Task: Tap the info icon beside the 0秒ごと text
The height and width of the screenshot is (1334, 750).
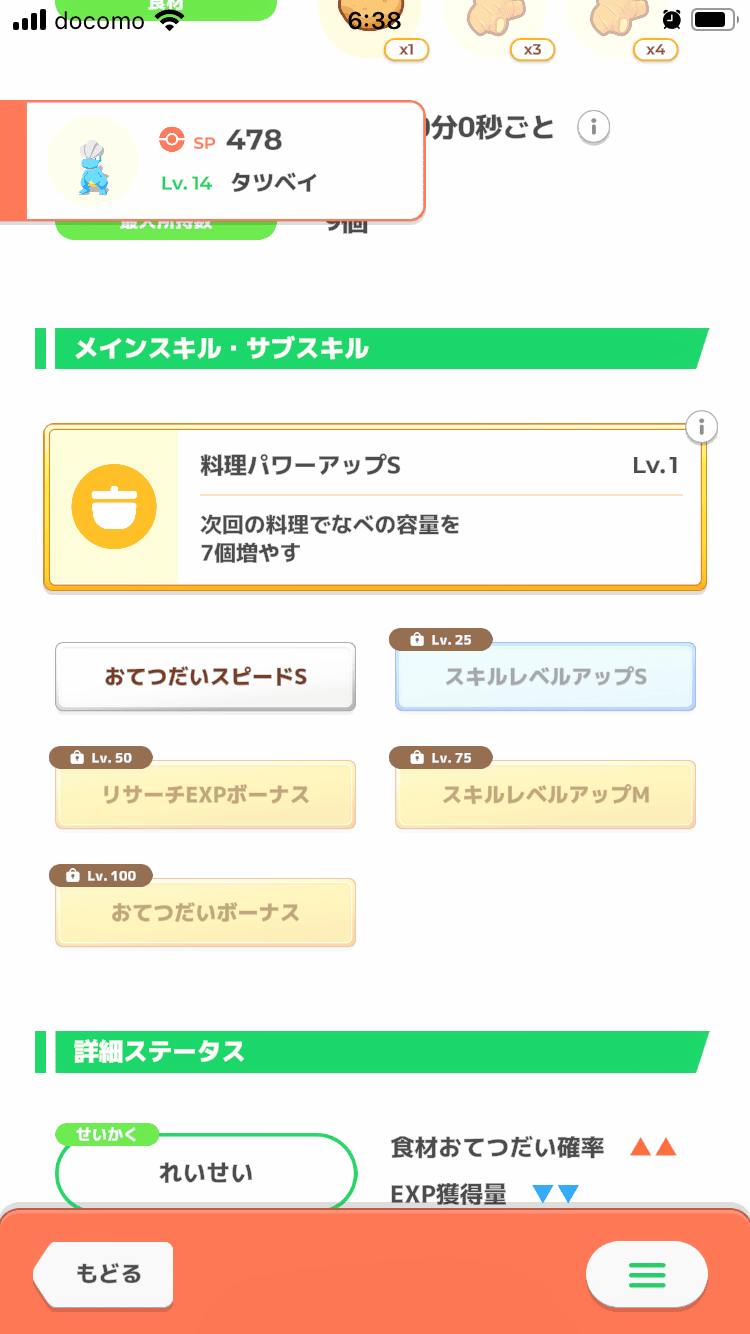Action: point(594,128)
